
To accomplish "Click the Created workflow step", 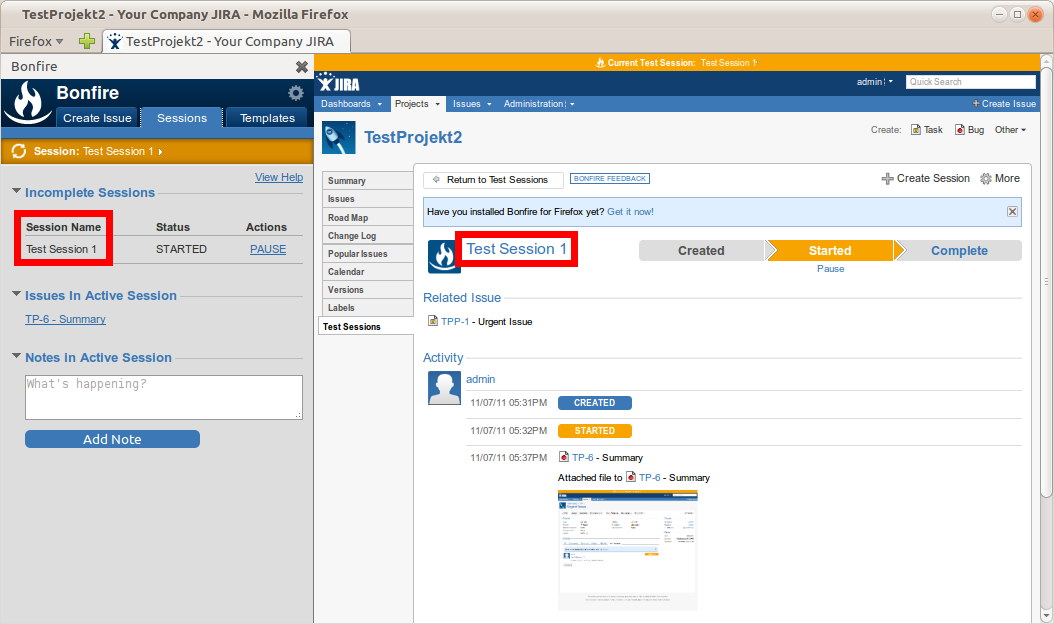I will pyautogui.click(x=701, y=251).
